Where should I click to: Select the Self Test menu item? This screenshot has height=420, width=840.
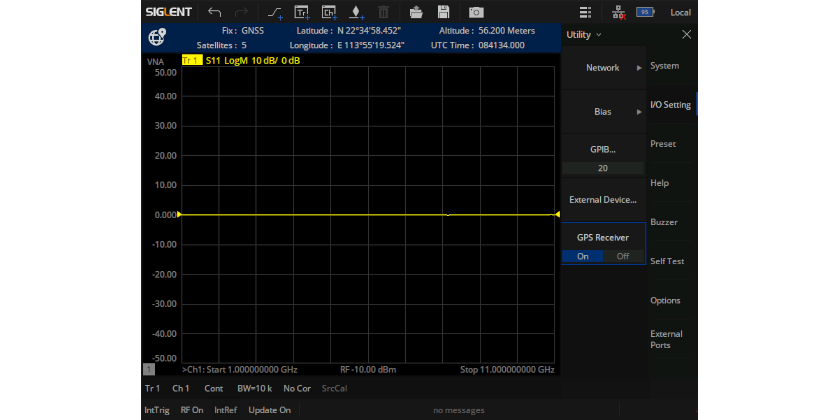point(667,261)
